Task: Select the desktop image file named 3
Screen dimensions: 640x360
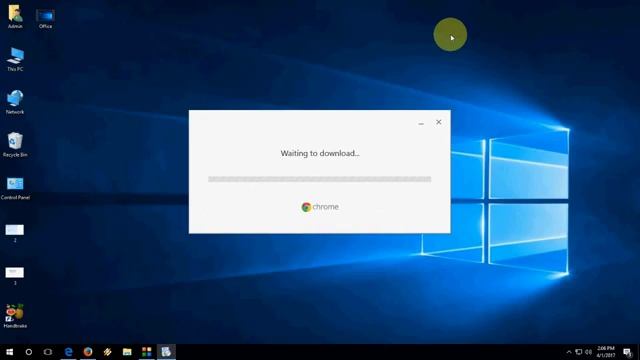Action: click(x=15, y=276)
